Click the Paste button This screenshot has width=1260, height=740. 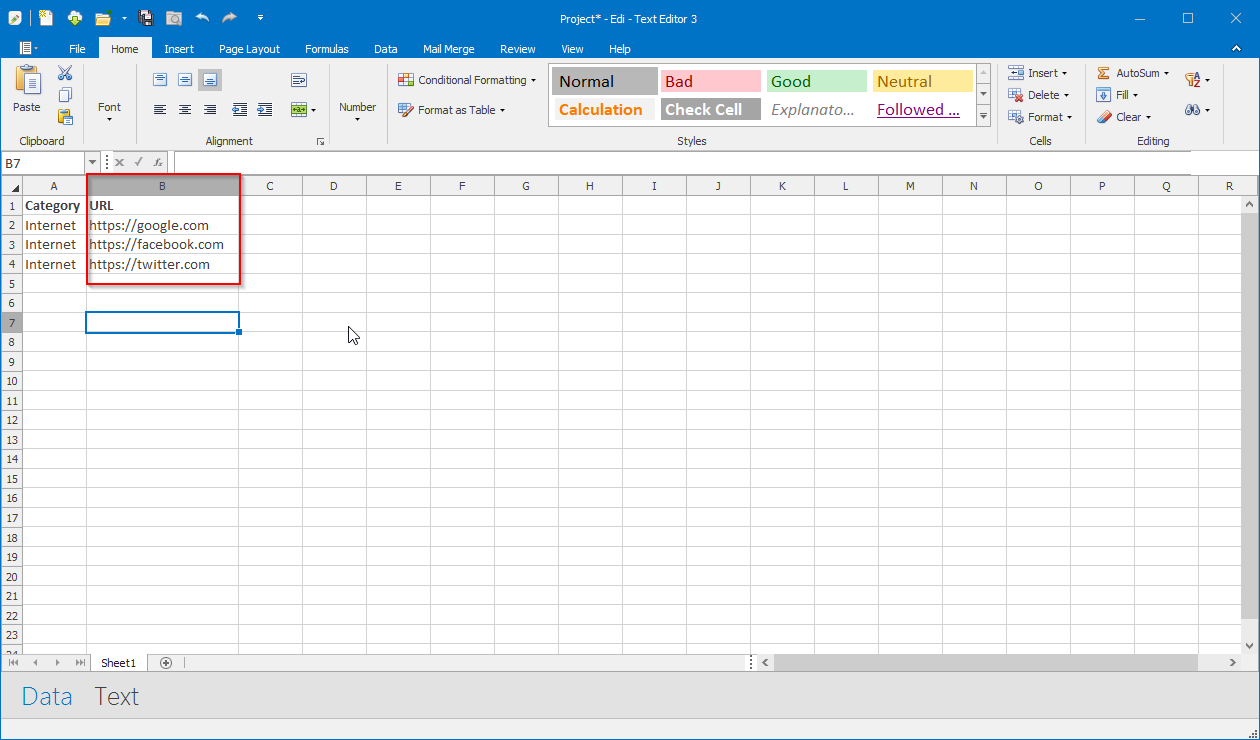[27, 90]
